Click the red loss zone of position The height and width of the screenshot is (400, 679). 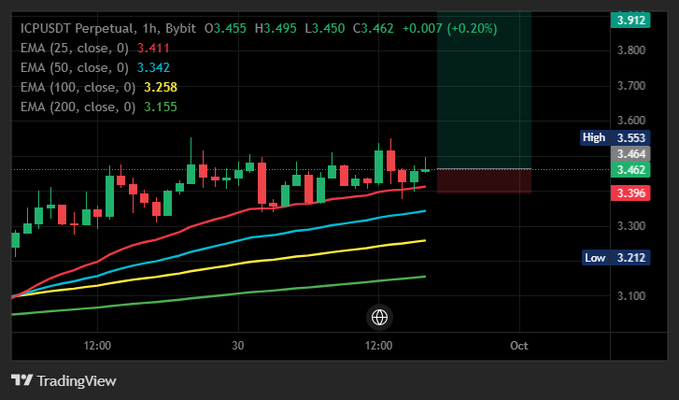coord(484,181)
